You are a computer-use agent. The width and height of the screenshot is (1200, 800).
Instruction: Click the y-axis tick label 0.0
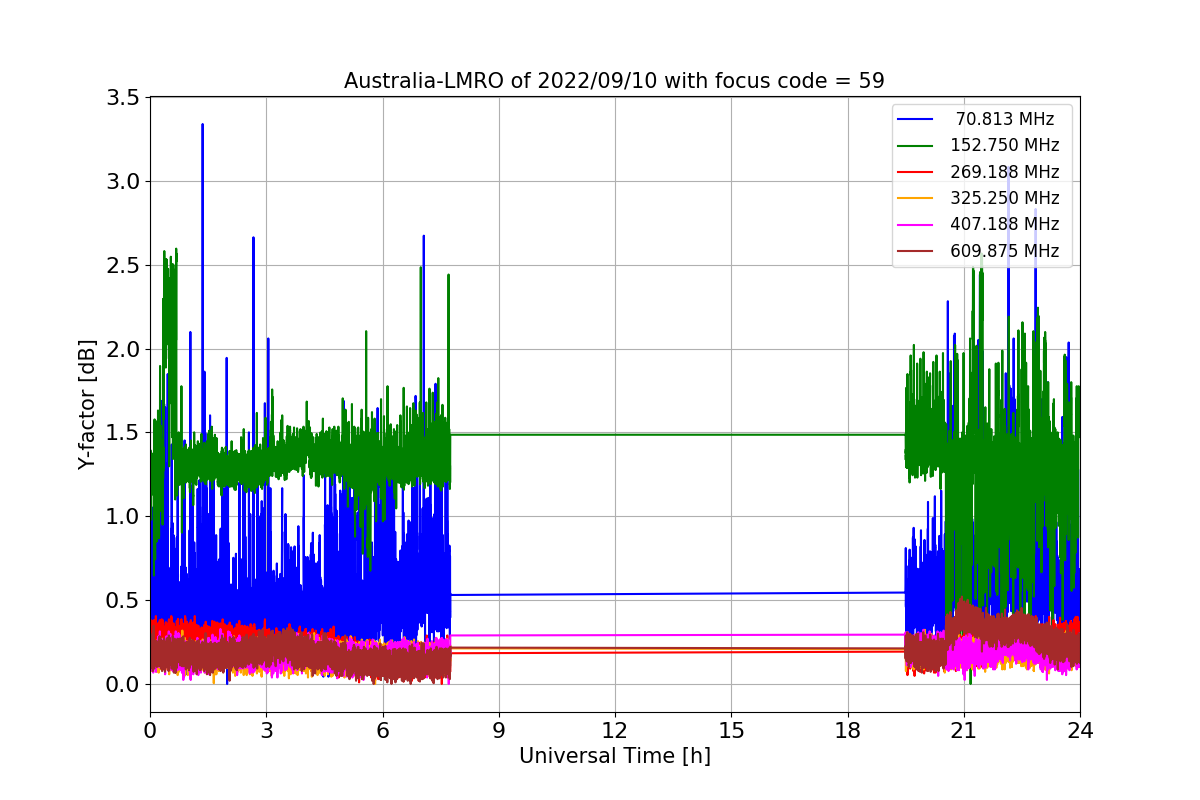click(x=123, y=685)
